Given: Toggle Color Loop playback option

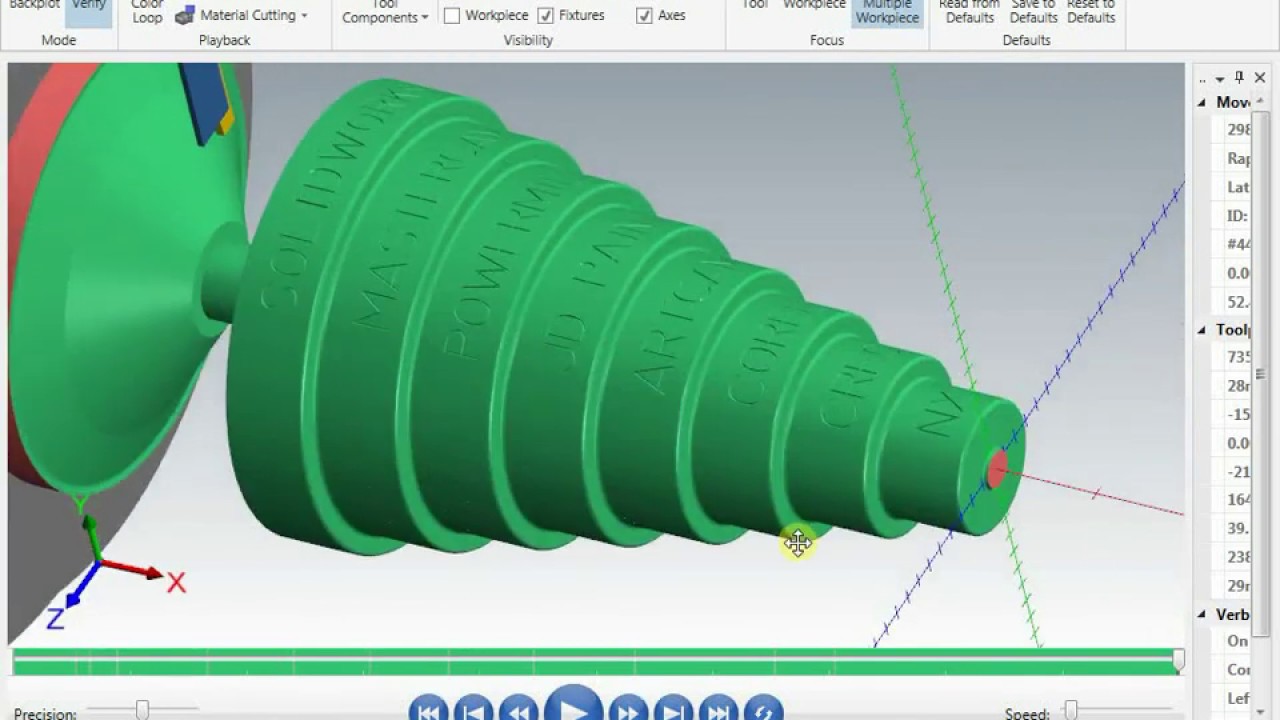Looking at the screenshot, I should pyautogui.click(x=147, y=12).
